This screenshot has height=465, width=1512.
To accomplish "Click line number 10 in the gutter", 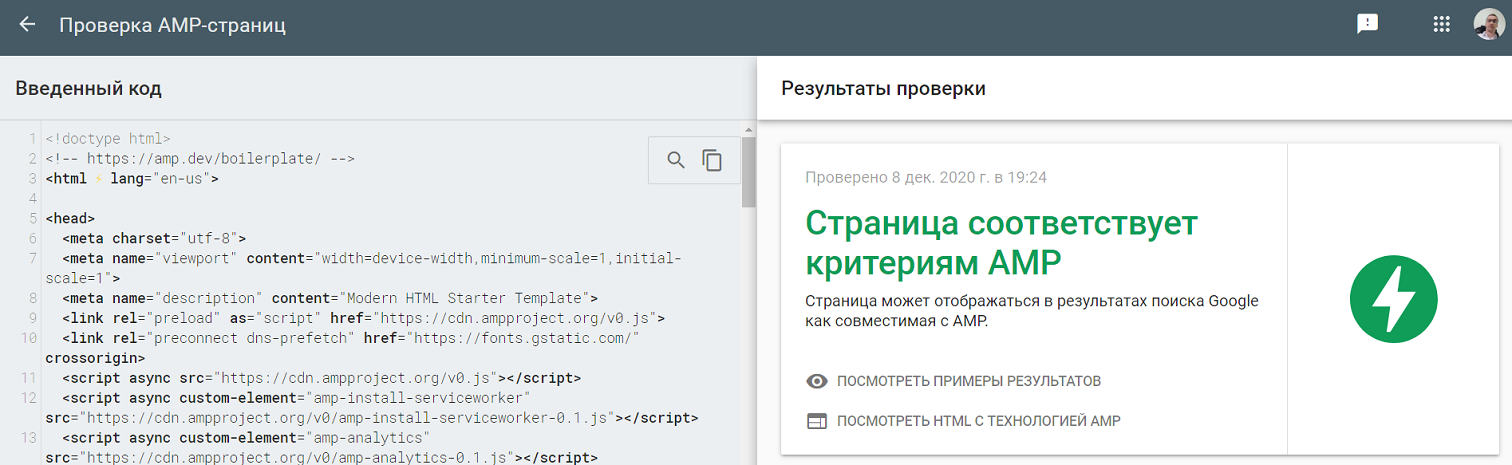I will (29, 338).
